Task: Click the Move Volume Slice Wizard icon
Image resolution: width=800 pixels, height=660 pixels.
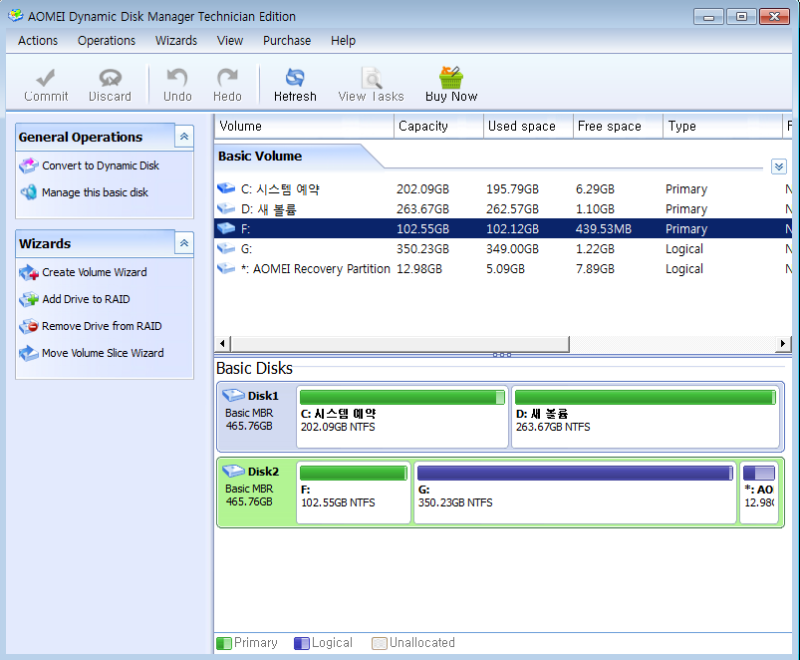Action: pos(29,353)
